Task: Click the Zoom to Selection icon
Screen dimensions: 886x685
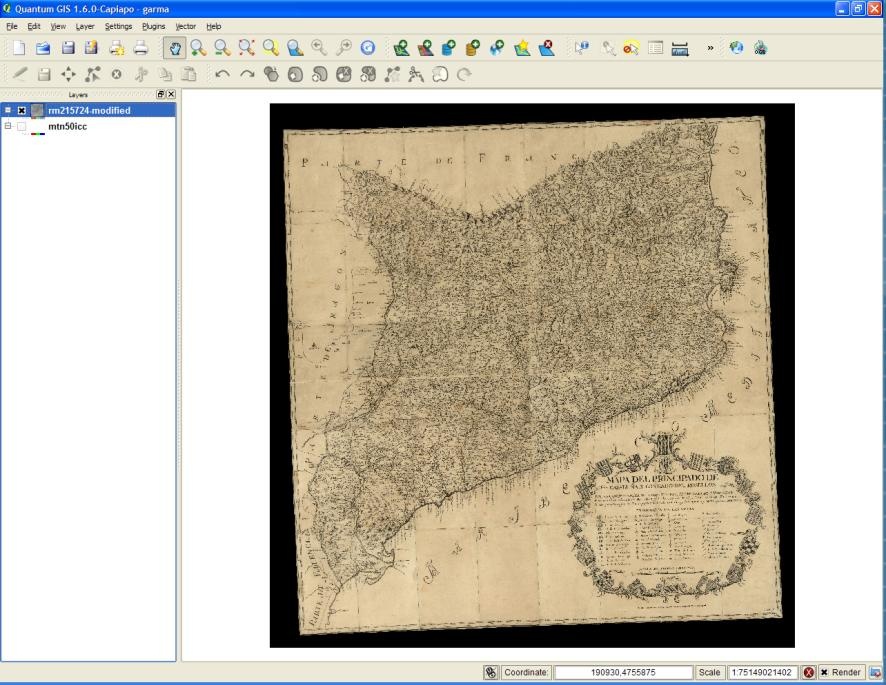Action: pos(271,48)
